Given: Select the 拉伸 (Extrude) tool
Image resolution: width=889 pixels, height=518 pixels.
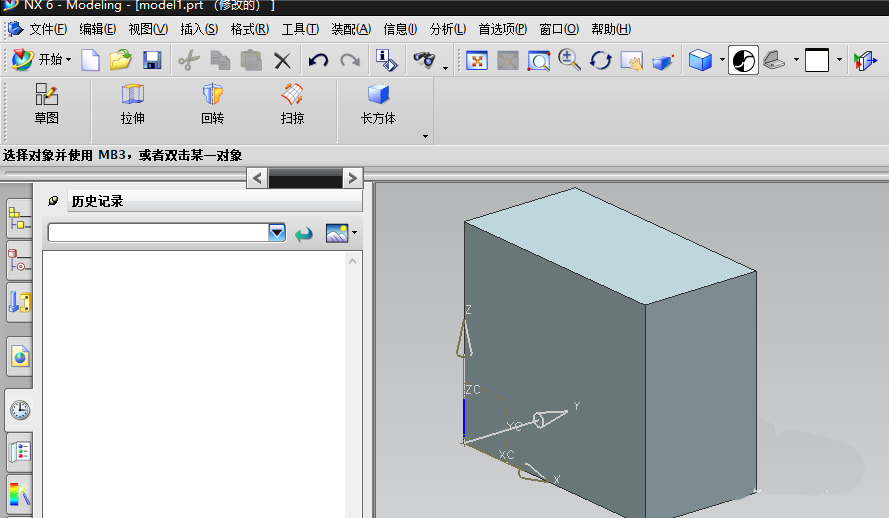Looking at the screenshot, I should (x=132, y=96).
